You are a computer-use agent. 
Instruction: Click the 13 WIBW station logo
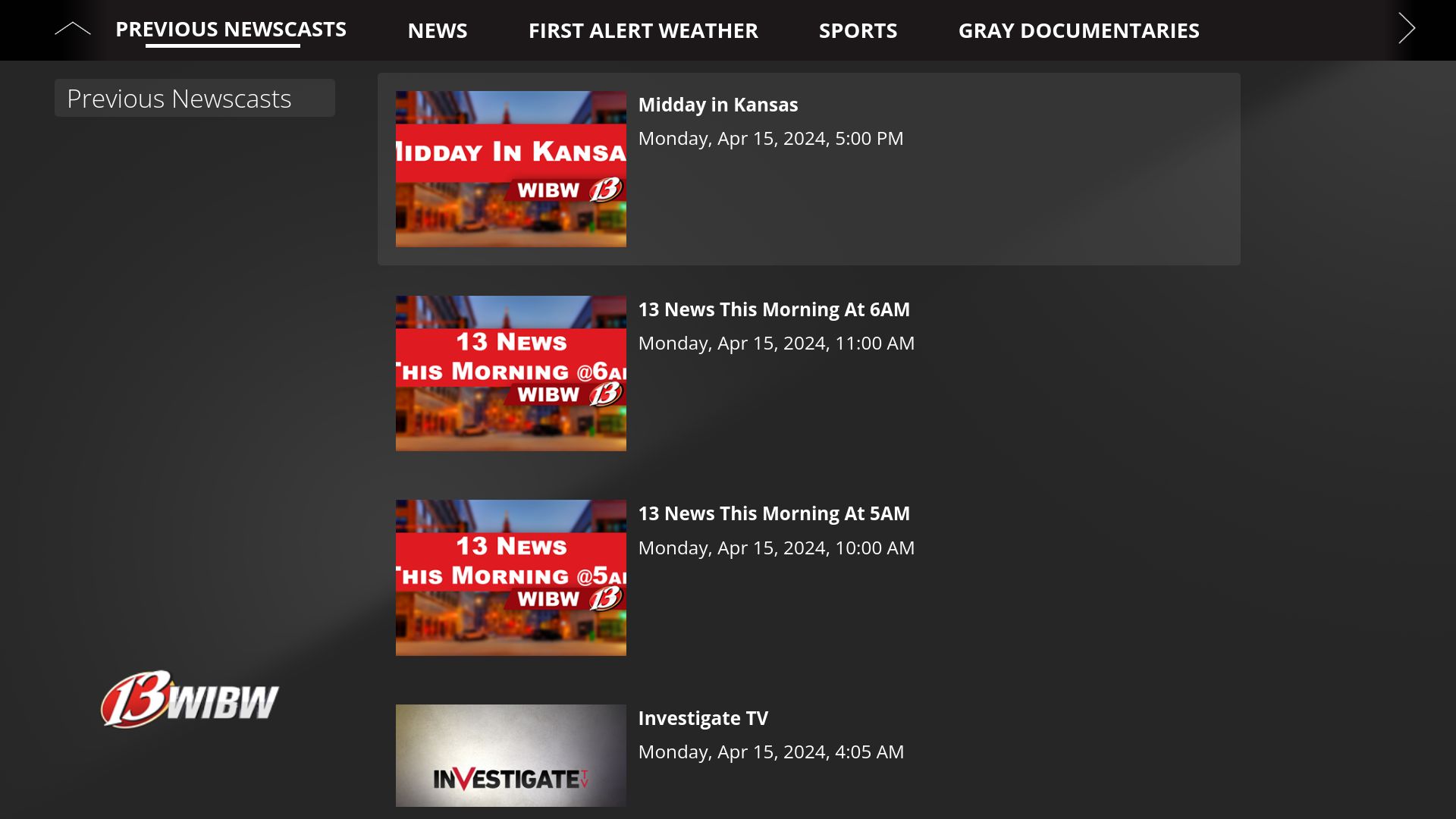coord(190,699)
